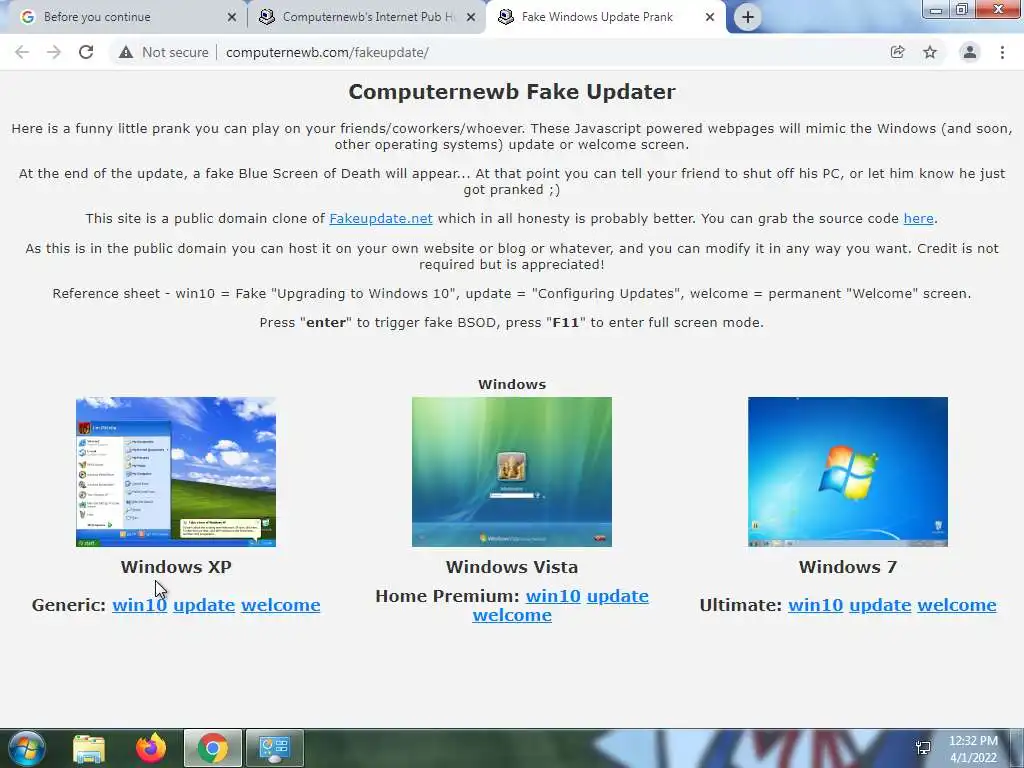The height and width of the screenshot is (768, 1024).
Task: Open the taskbar clock and date
Action: (x=973, y=749)
